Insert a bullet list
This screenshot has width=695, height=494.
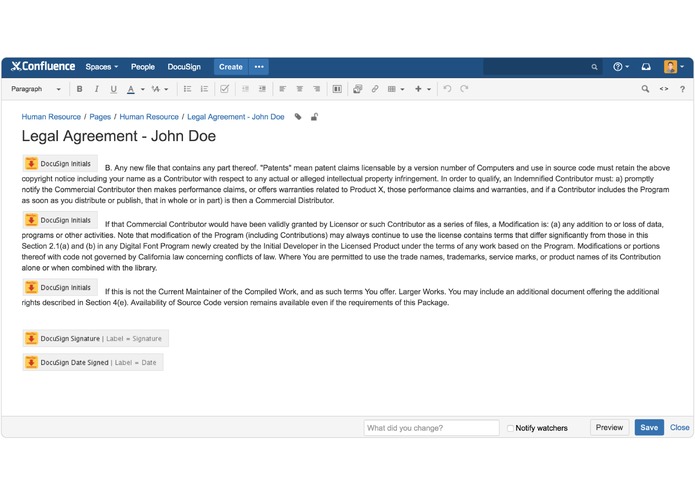coord(187,89)
